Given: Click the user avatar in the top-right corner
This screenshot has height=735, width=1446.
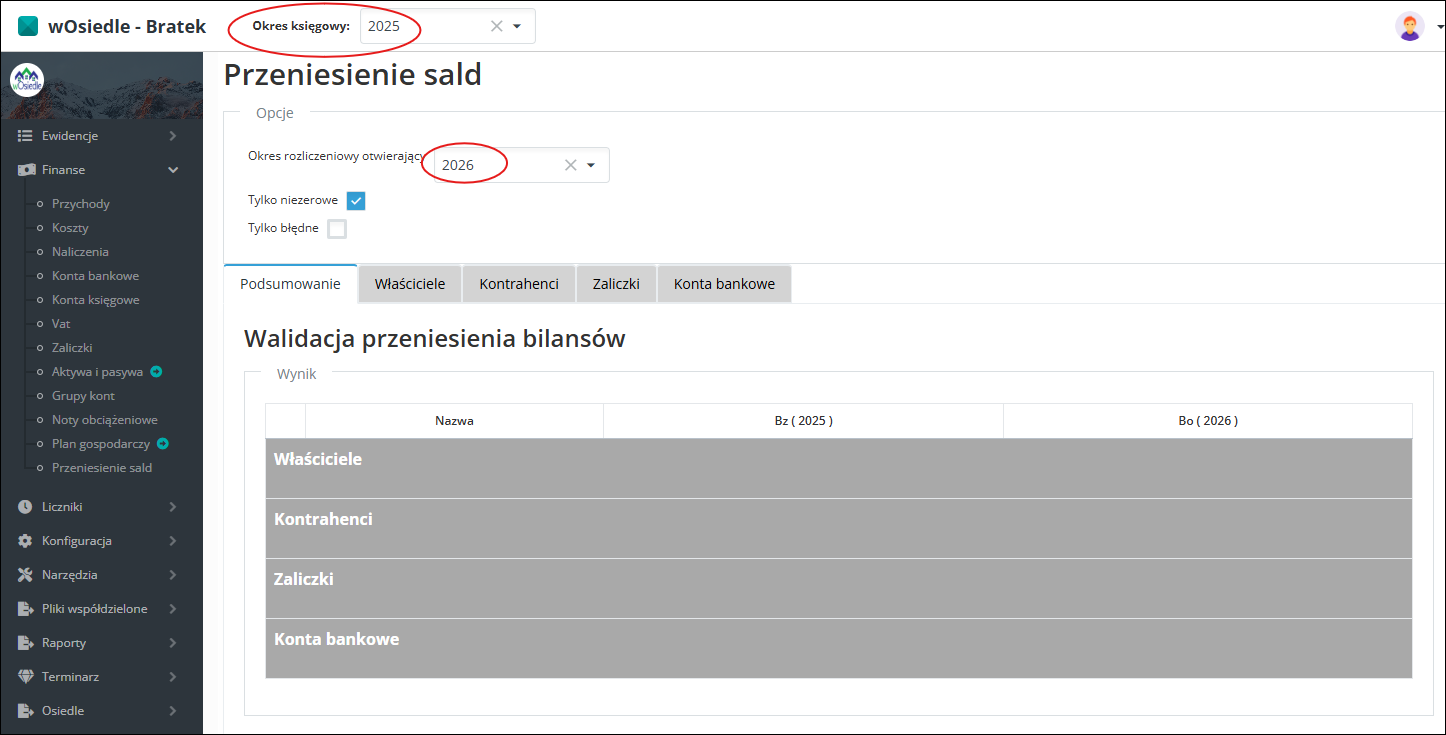Looking at the screenshot, I should pos(1411,25).
